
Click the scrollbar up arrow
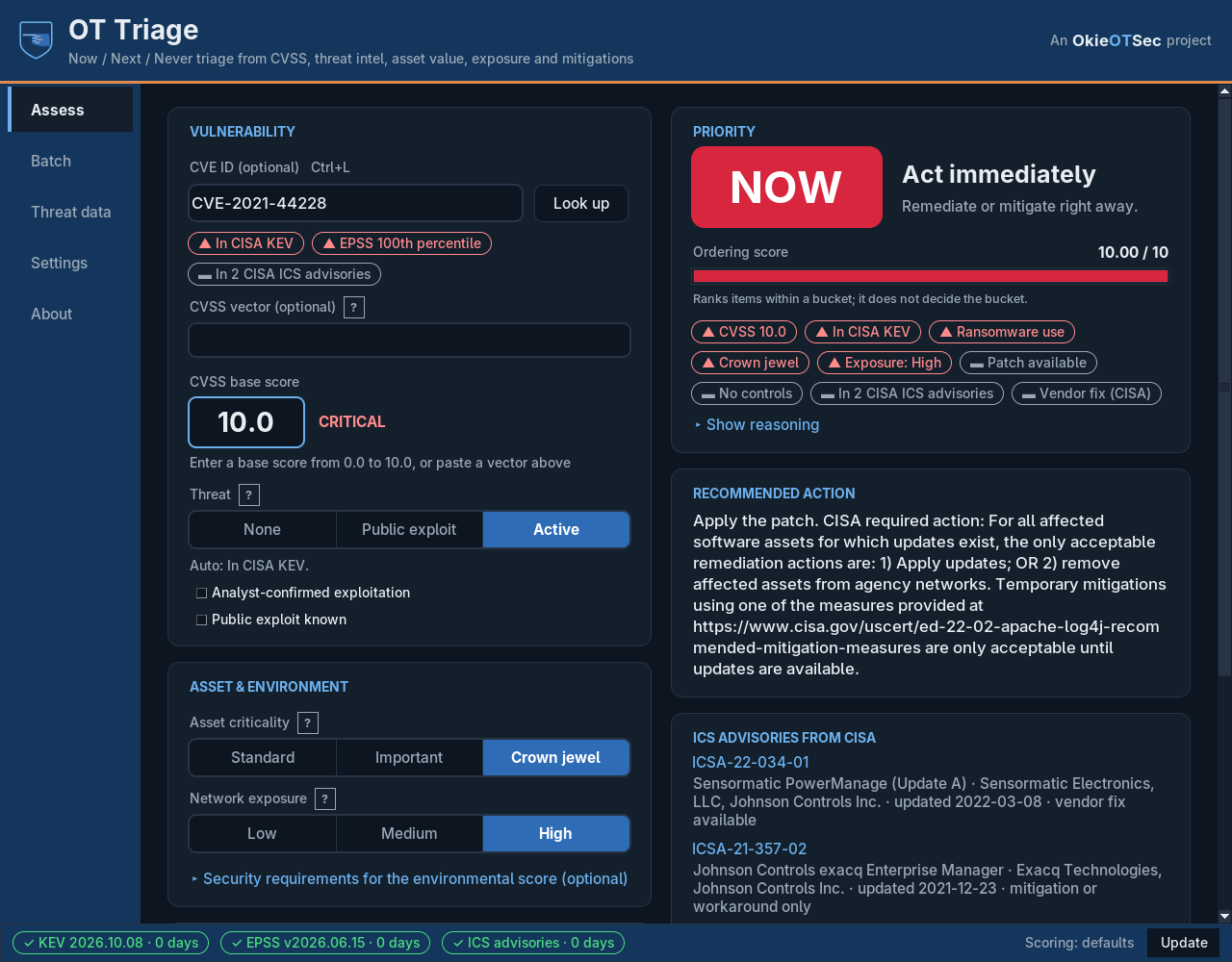[1224, 91]
